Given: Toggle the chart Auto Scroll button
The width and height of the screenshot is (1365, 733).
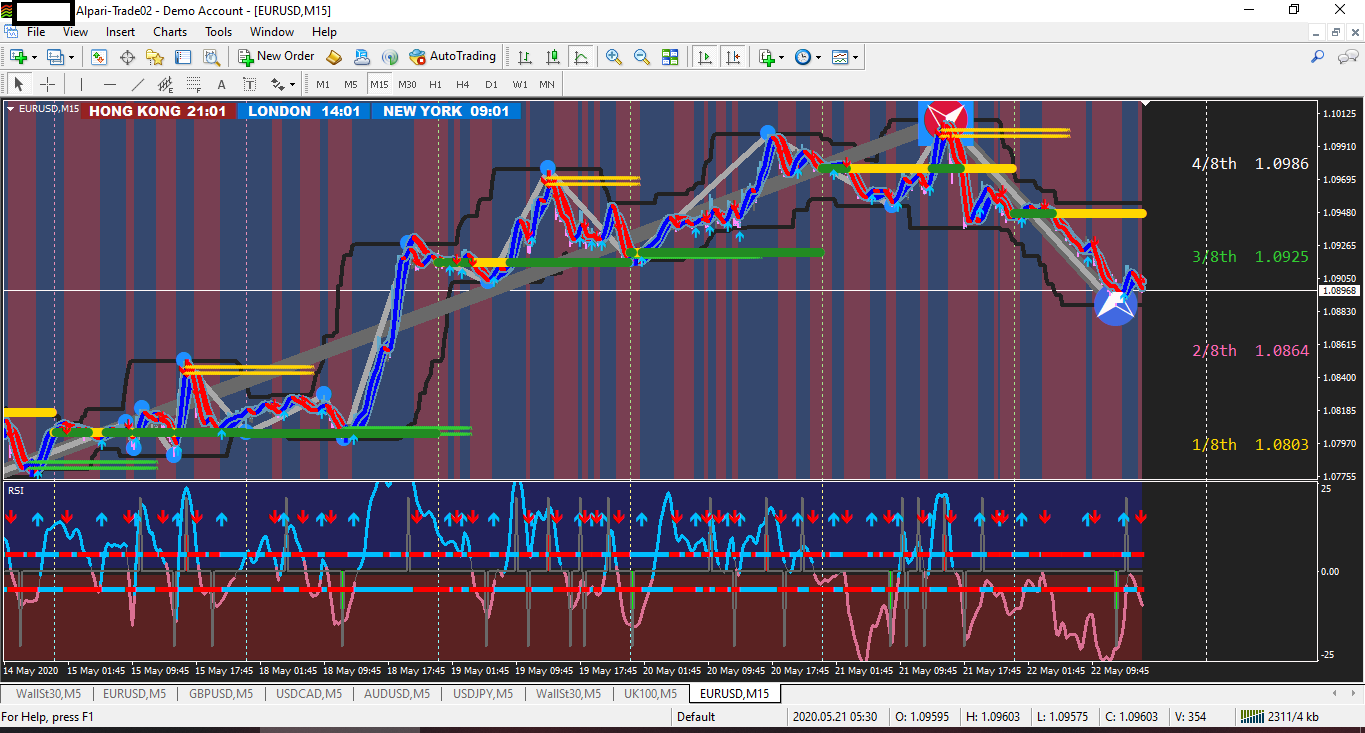Looking at the screenshot, I should pyautogui.click(x=706, y=57).
